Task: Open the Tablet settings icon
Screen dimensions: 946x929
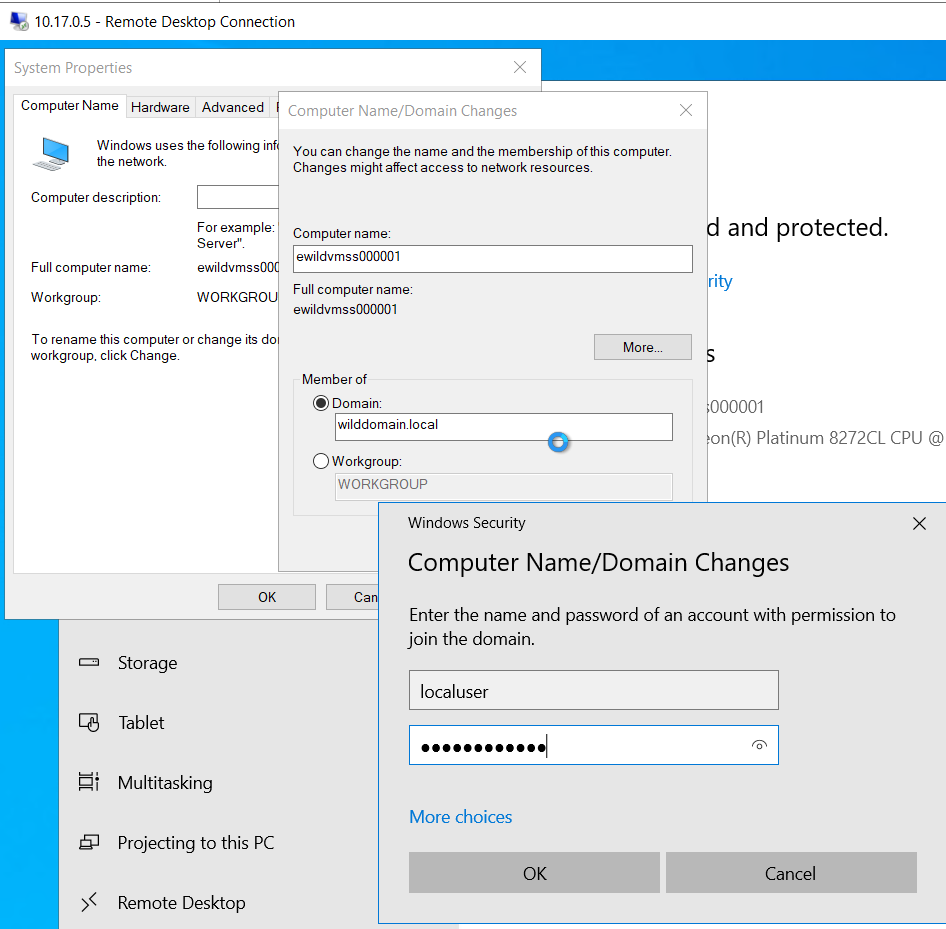Action: (x=89, y=722)
